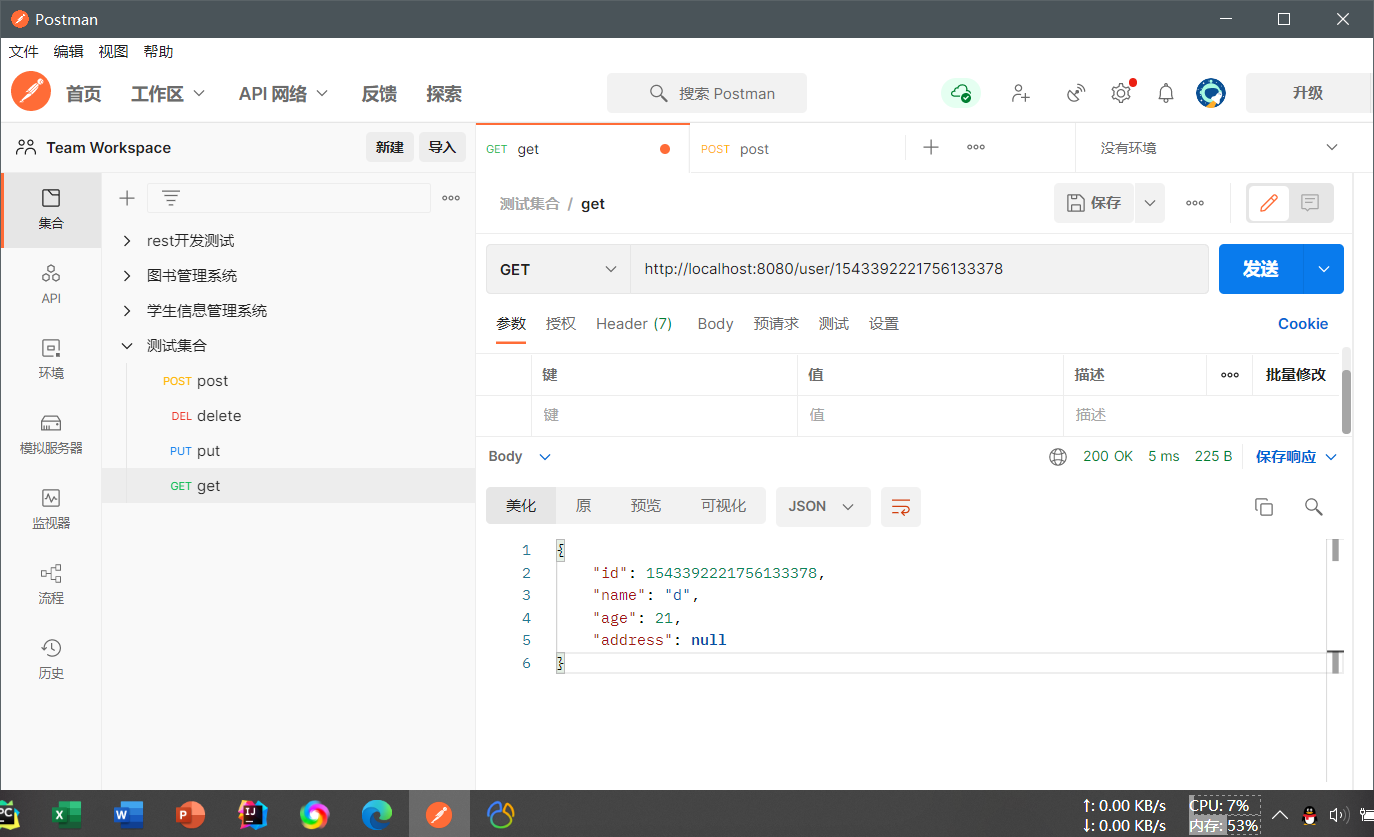Open the 模拟服务器 mock servers panel
This screenshot has width=1374, height=837.
click(x=51, y=435)
